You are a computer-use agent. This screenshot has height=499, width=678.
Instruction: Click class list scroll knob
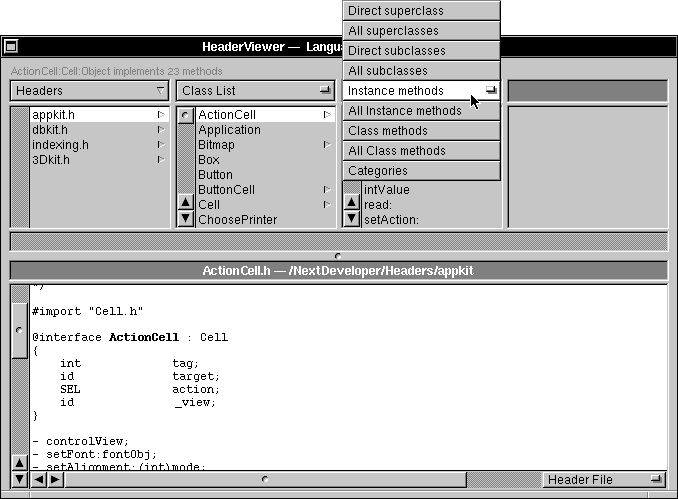pos(185,115)
